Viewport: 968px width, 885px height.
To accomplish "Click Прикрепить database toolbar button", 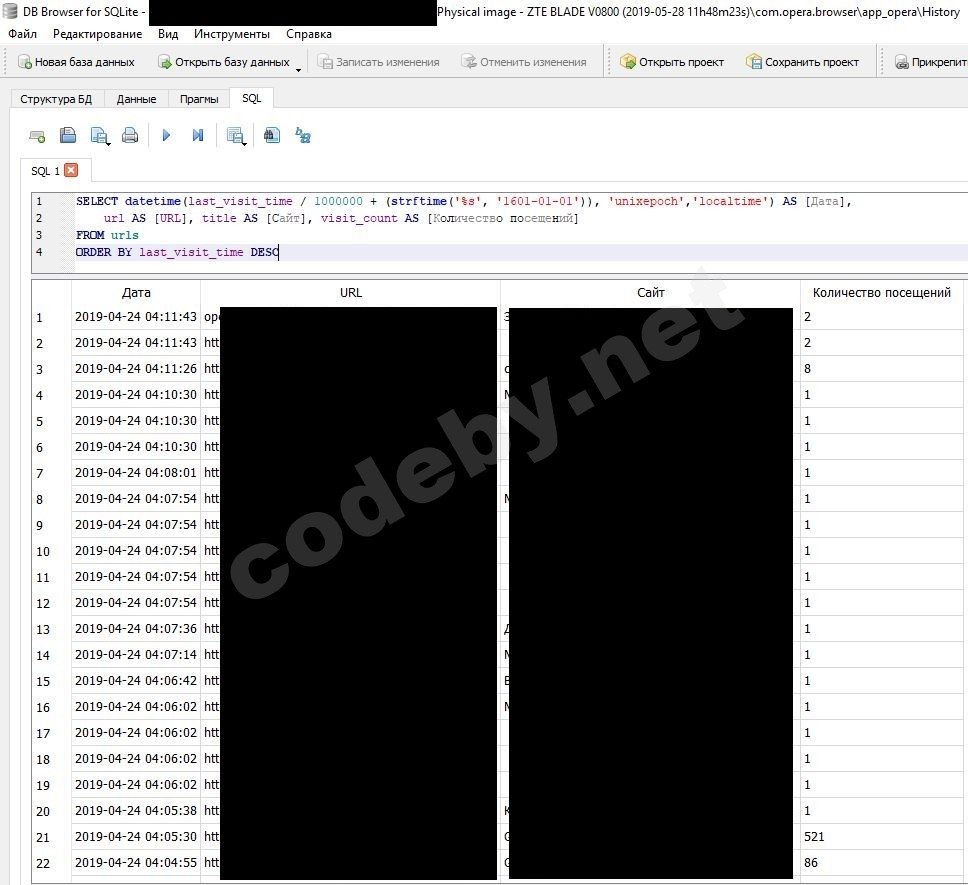I will coord(930,62).
